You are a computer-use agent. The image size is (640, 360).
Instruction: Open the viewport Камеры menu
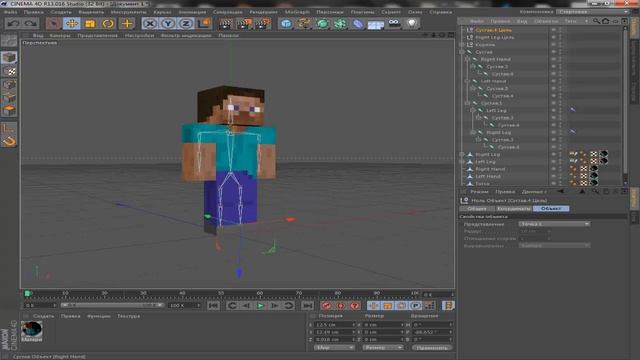coord(60,36)
